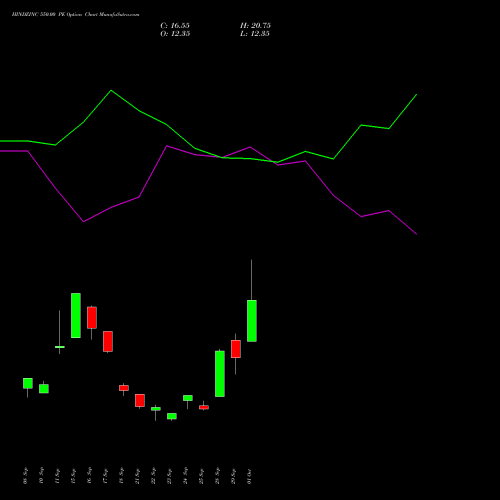This screenshot has width=500, height=500.
Task: Click the 18 Sep date label
Action: 122,476
